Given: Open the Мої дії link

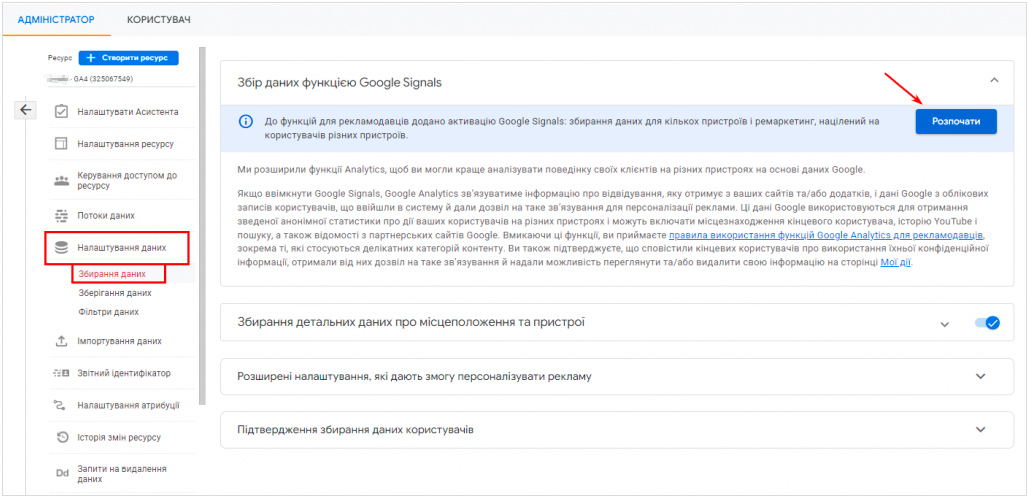Looking at the screenshot, I should tap(896, 263).
